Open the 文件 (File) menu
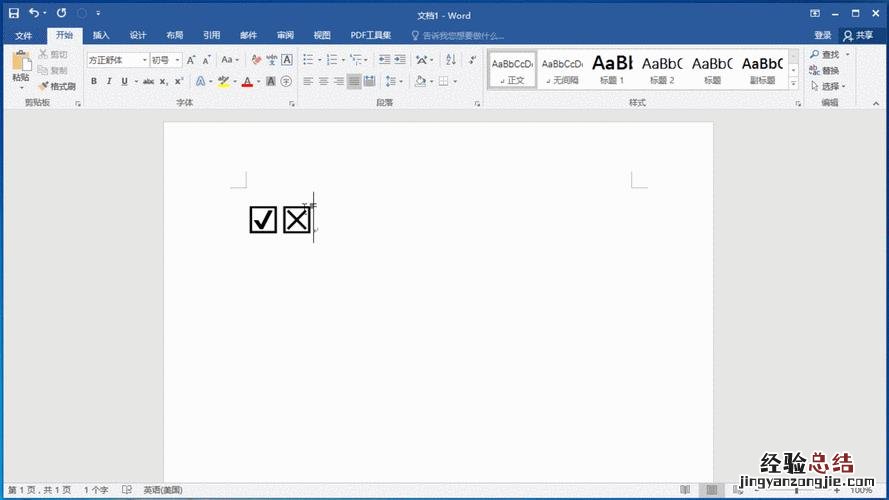Viewport: 889px width, 500px height. click(x=24, y=35)
